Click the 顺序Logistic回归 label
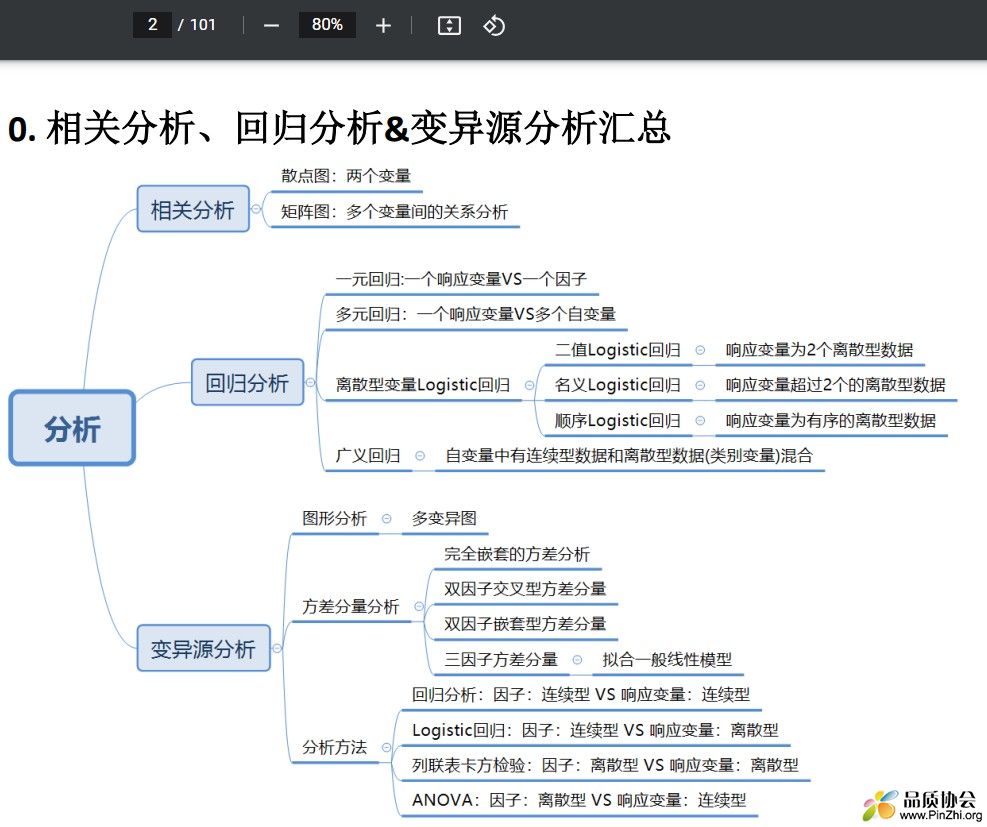The height and width of the screenshot is (827, 987). coord(618,420)
